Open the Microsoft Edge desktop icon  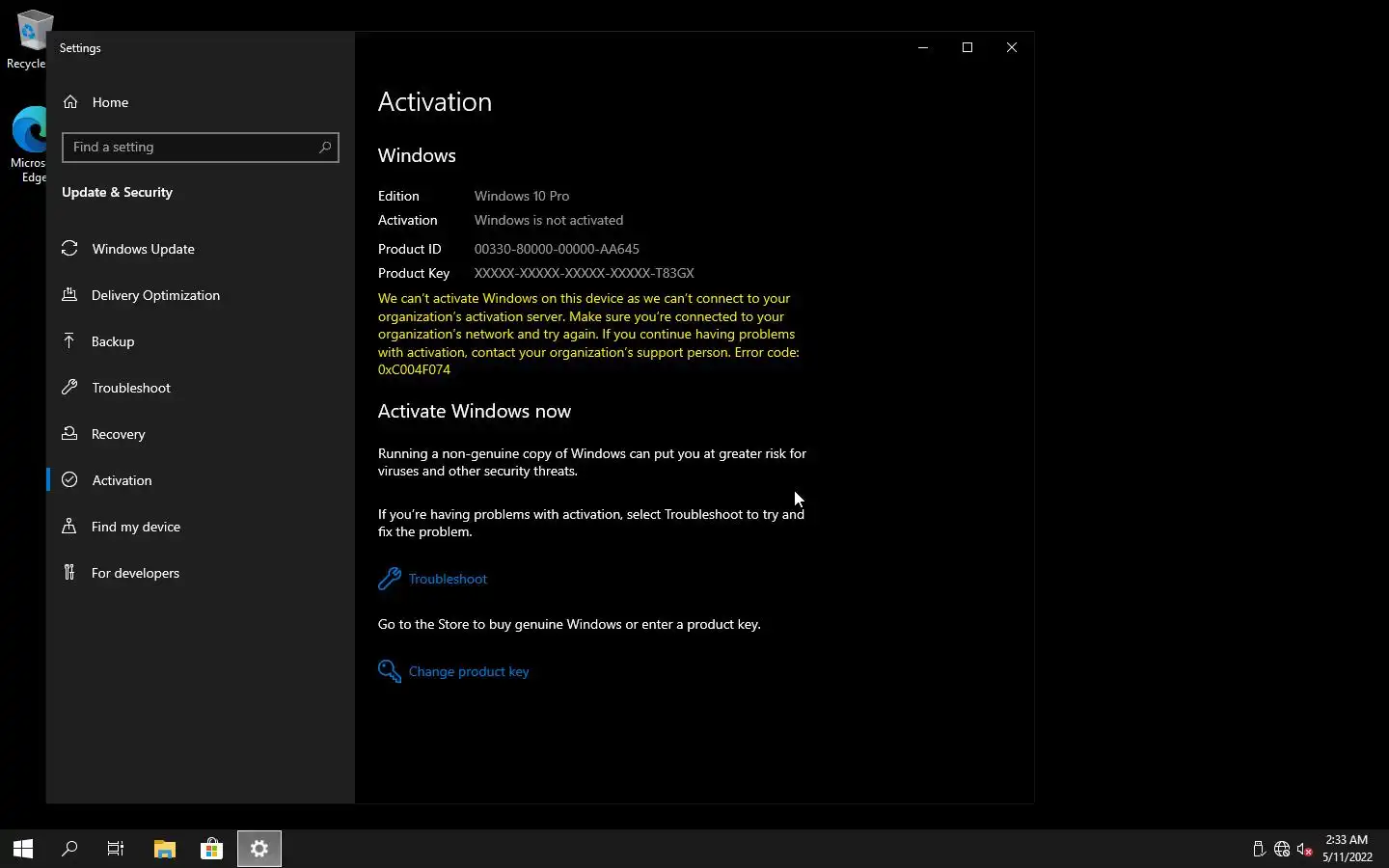pos(27,145)
